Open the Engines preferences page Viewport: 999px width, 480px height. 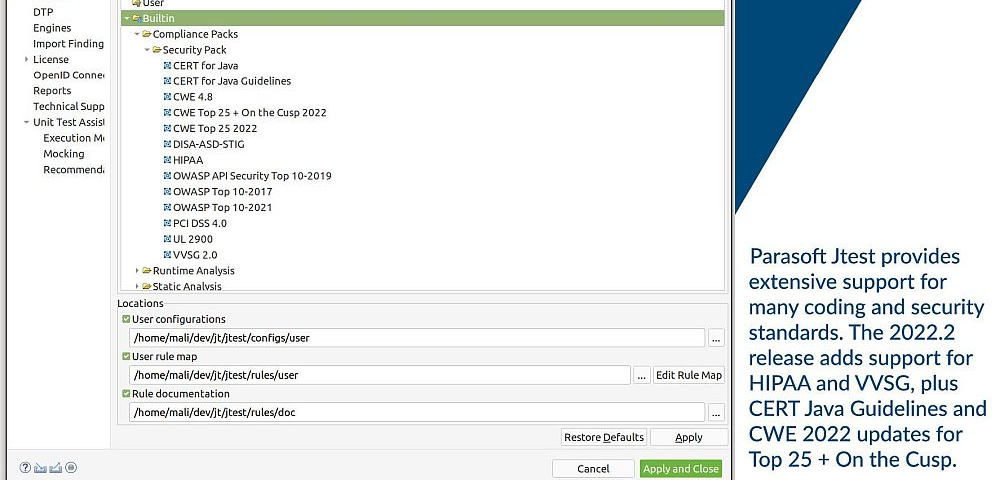[x=52, y=28]
